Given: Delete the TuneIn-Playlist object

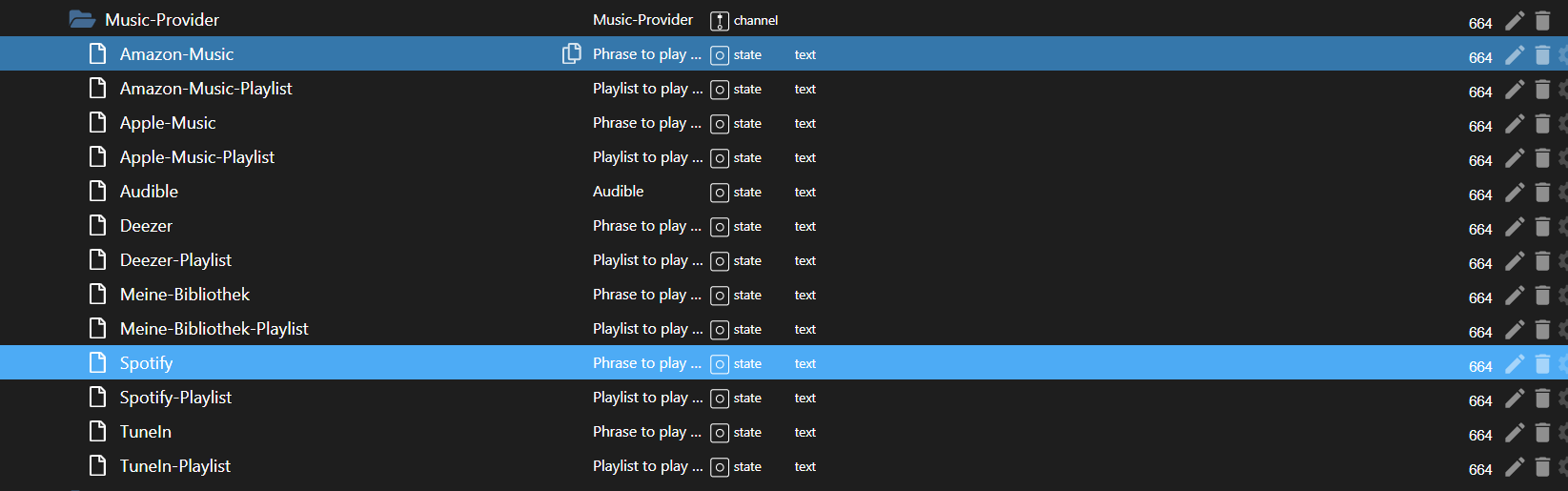Looking at the screenshot, I should (x=1542, y=467).
